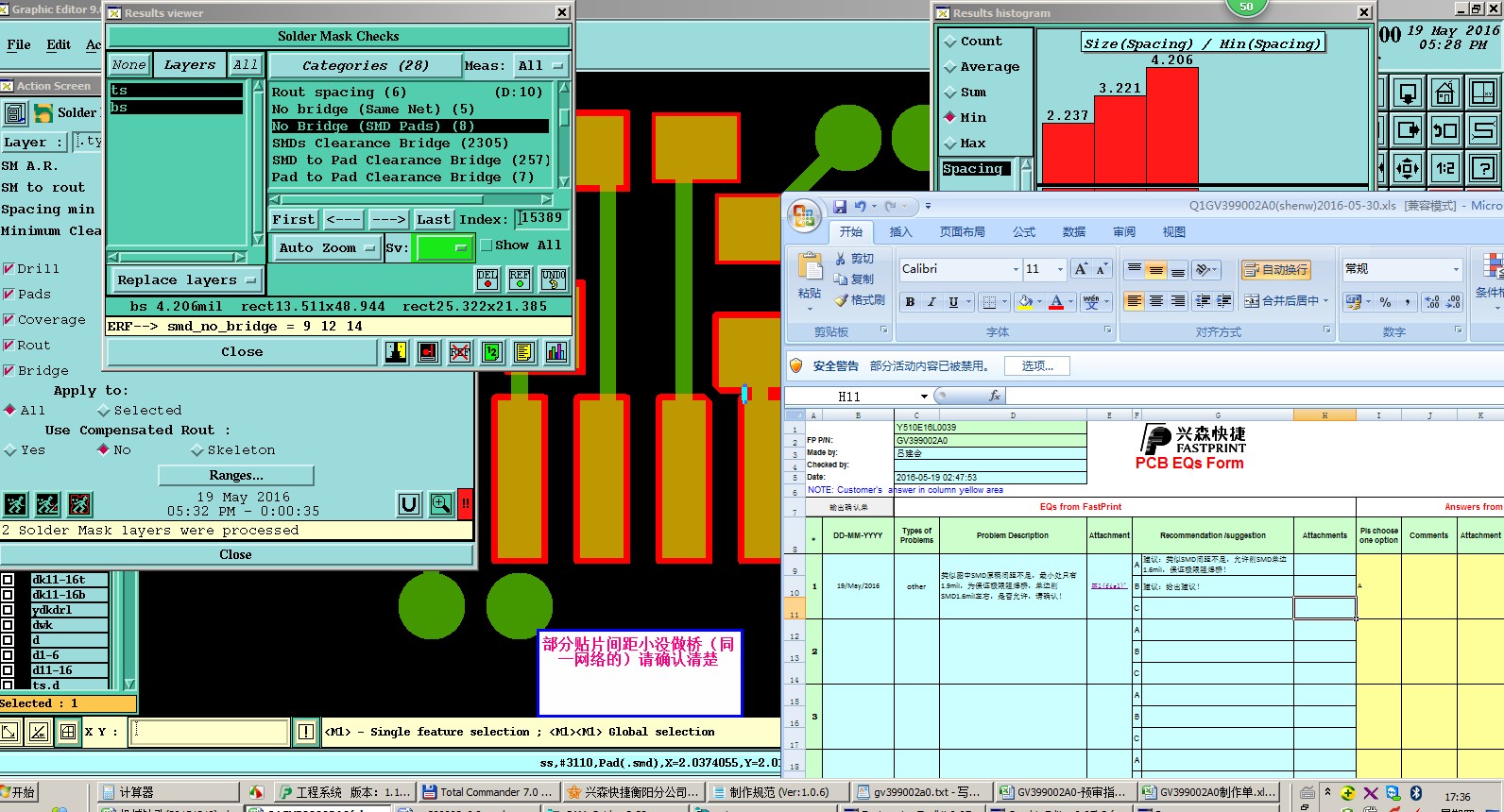The width and height of the screenshot is (1504, 812).
Task: Click the REF green dot icon
Action: (x=520, y=279)
